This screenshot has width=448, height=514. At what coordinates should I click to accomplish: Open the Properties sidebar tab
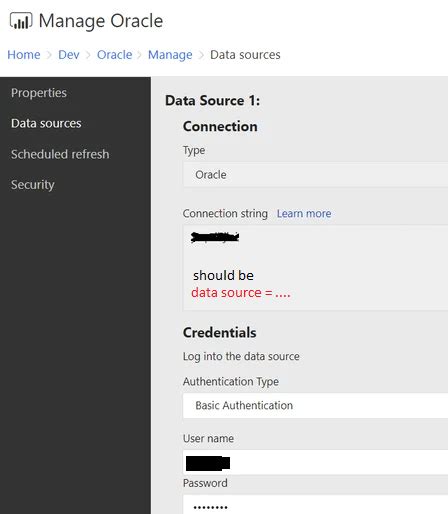point(39,93)
